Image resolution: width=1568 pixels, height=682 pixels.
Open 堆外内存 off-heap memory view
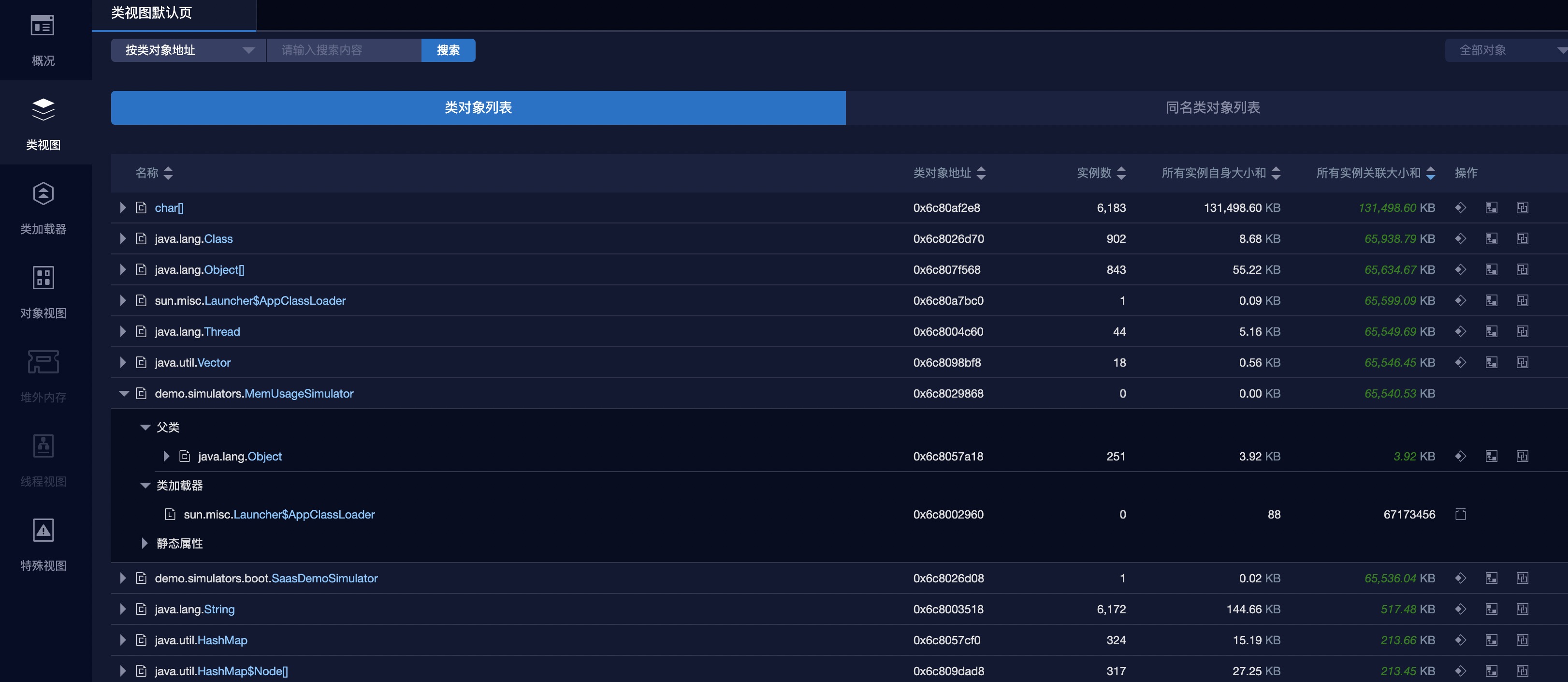(x=43, y=362)
